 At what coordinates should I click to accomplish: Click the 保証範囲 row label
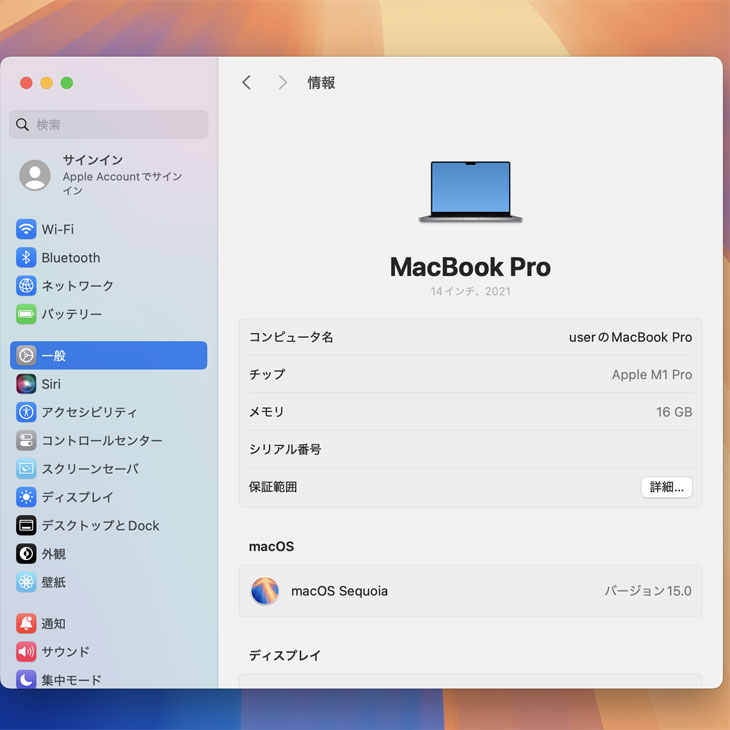point(273,487)
